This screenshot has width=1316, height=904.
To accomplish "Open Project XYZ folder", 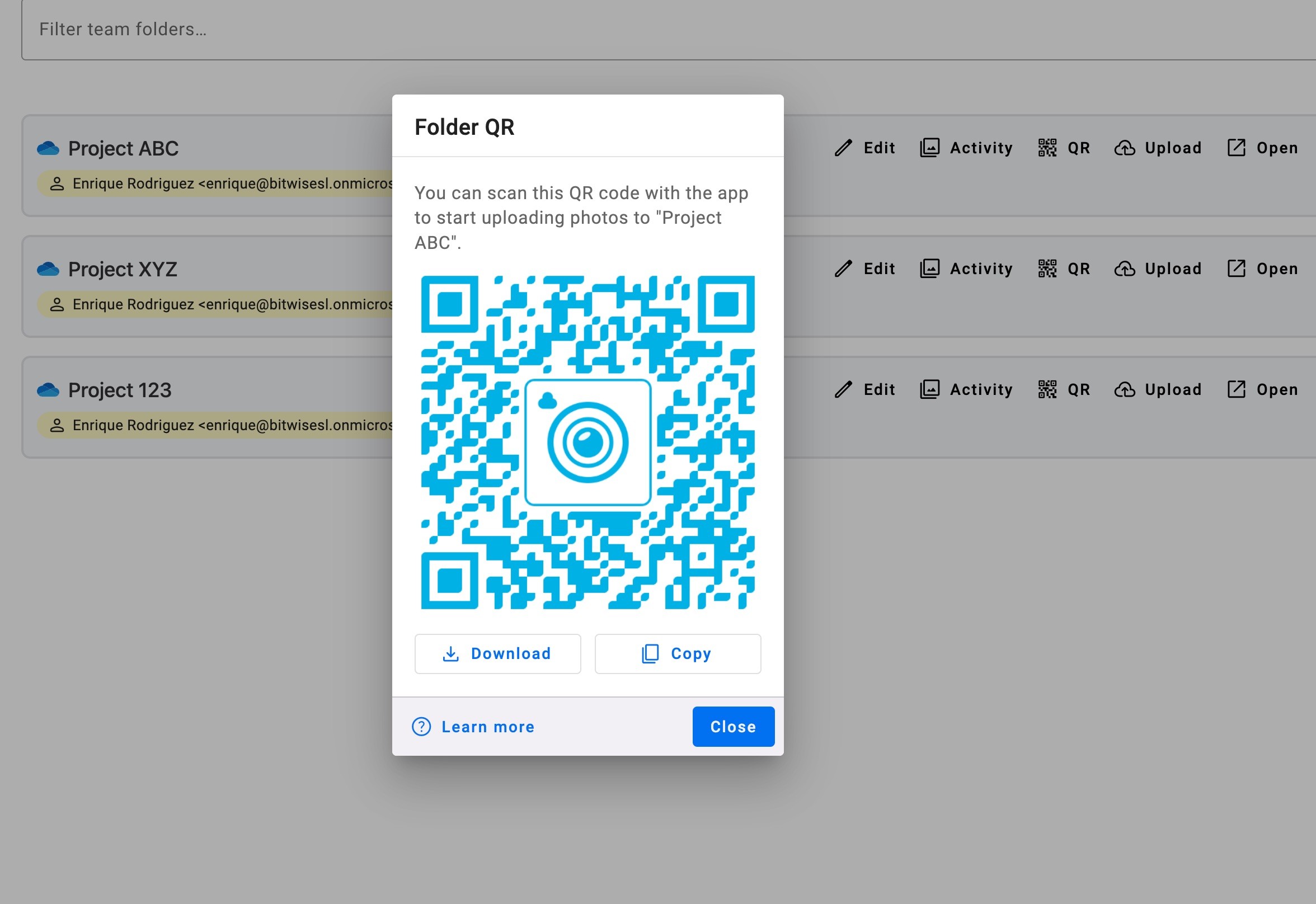I will tap(1263, 269).
